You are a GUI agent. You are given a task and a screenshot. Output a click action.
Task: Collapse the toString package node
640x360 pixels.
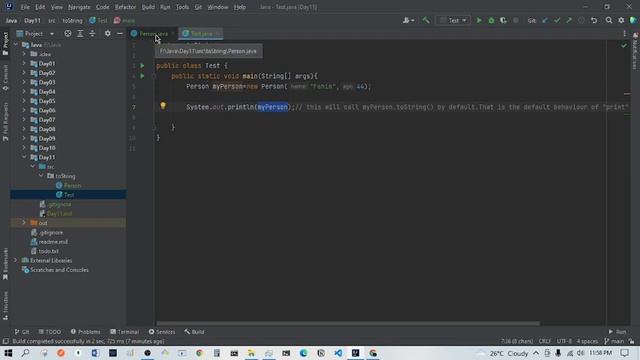tap(41, 176)
